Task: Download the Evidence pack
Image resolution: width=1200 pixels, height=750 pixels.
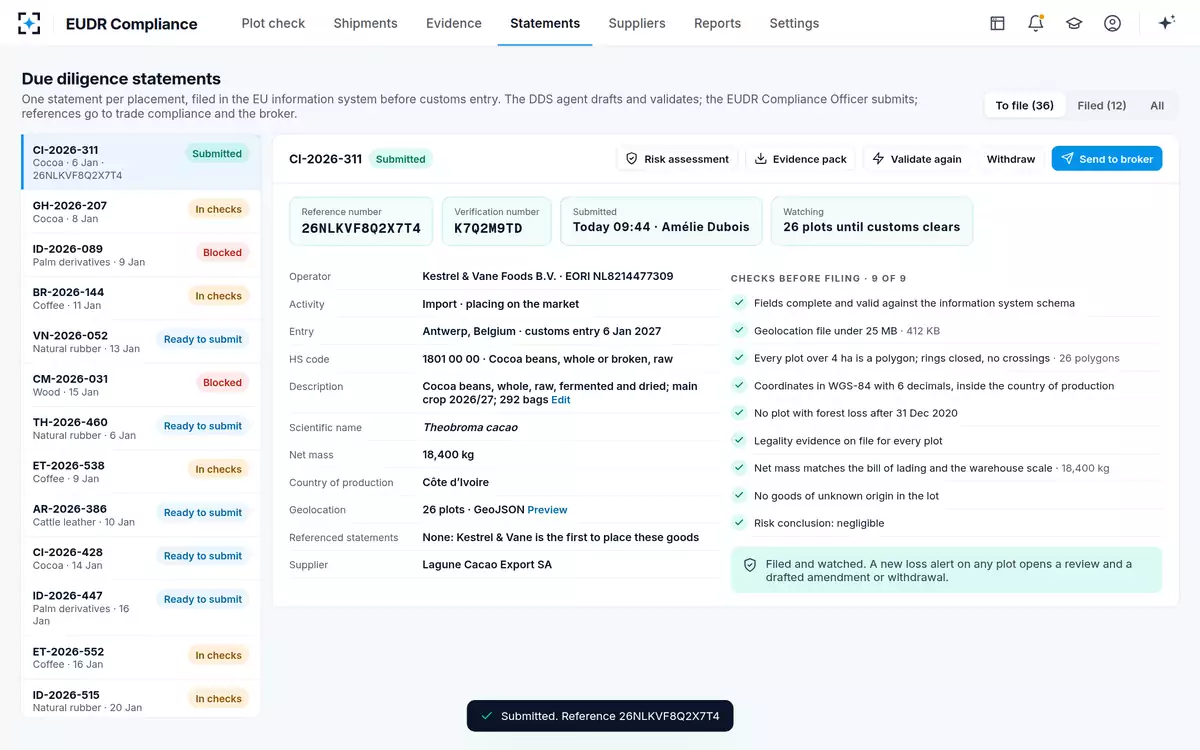Action: (800, 158)
